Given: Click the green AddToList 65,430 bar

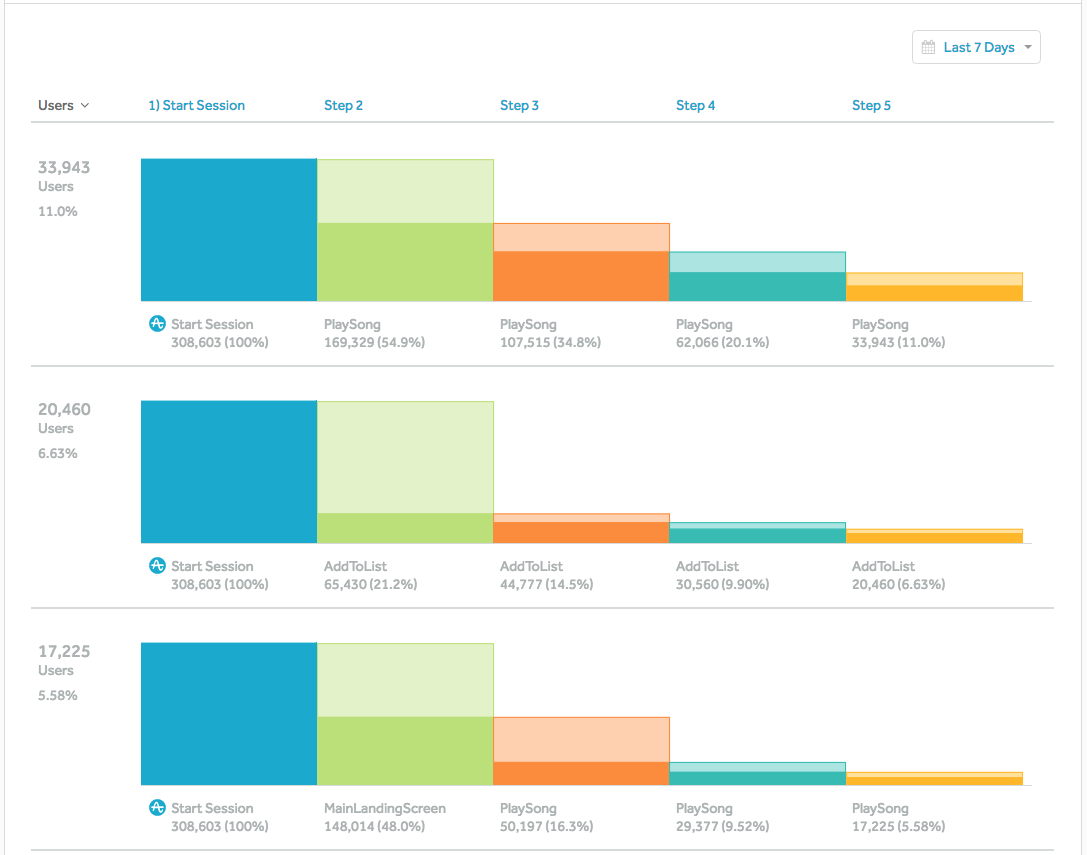Looking at the screenshot, I should (x=406, y=528).
